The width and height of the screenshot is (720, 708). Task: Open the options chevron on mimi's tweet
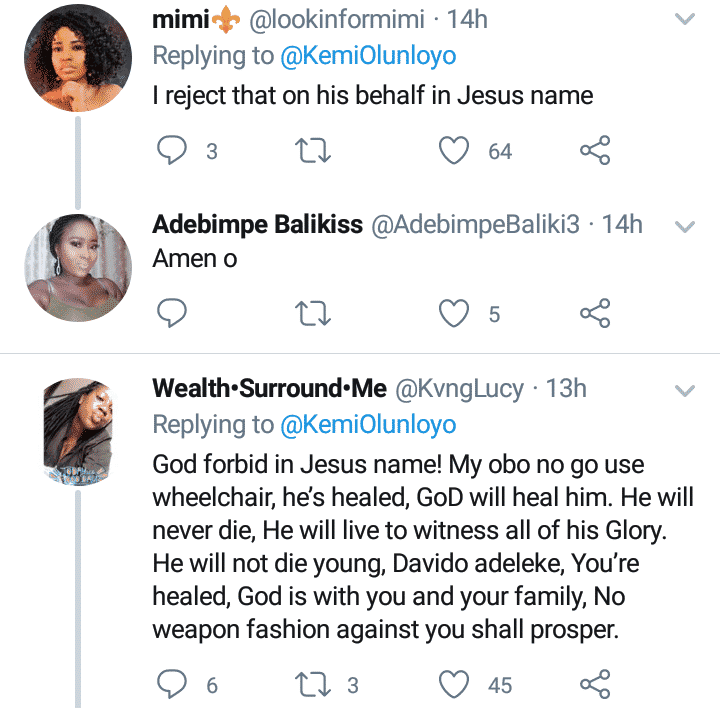coord(685,19)
